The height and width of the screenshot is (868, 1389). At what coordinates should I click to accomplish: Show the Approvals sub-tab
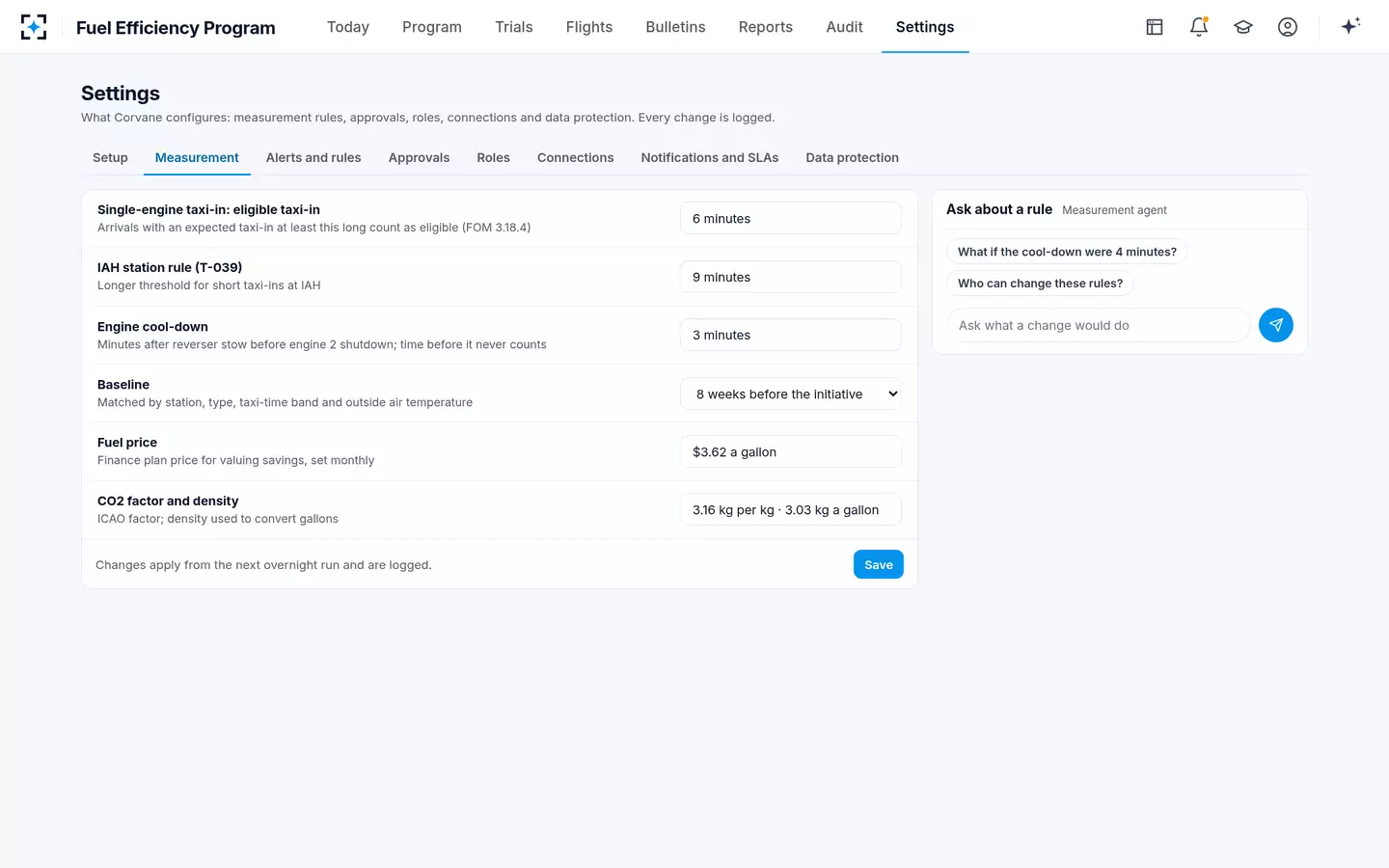pos(419,157)
